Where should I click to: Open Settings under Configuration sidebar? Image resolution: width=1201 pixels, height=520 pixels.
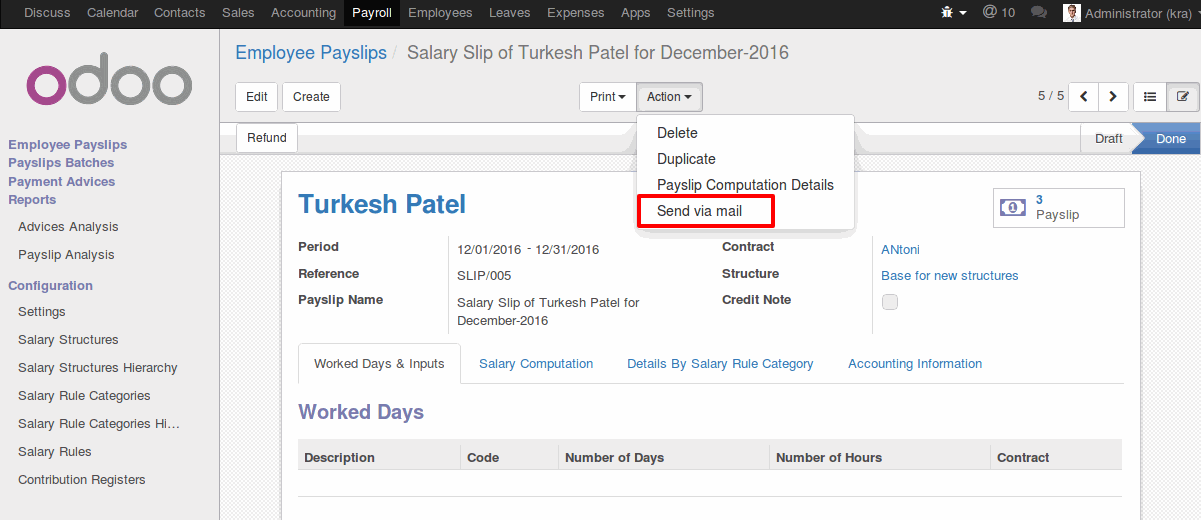tap(42, 312)
